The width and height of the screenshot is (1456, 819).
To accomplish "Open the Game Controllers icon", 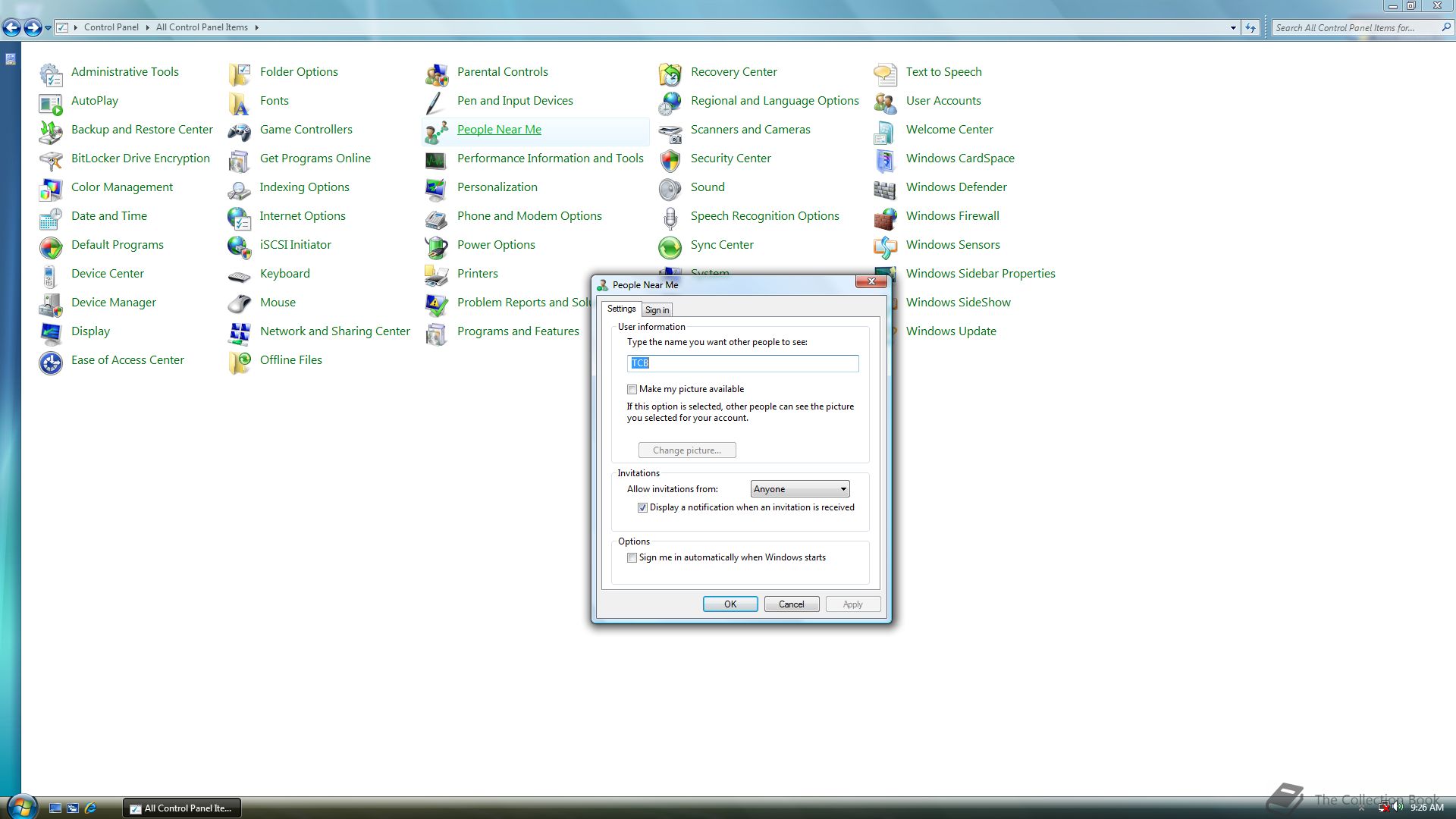I will point(240,131).
